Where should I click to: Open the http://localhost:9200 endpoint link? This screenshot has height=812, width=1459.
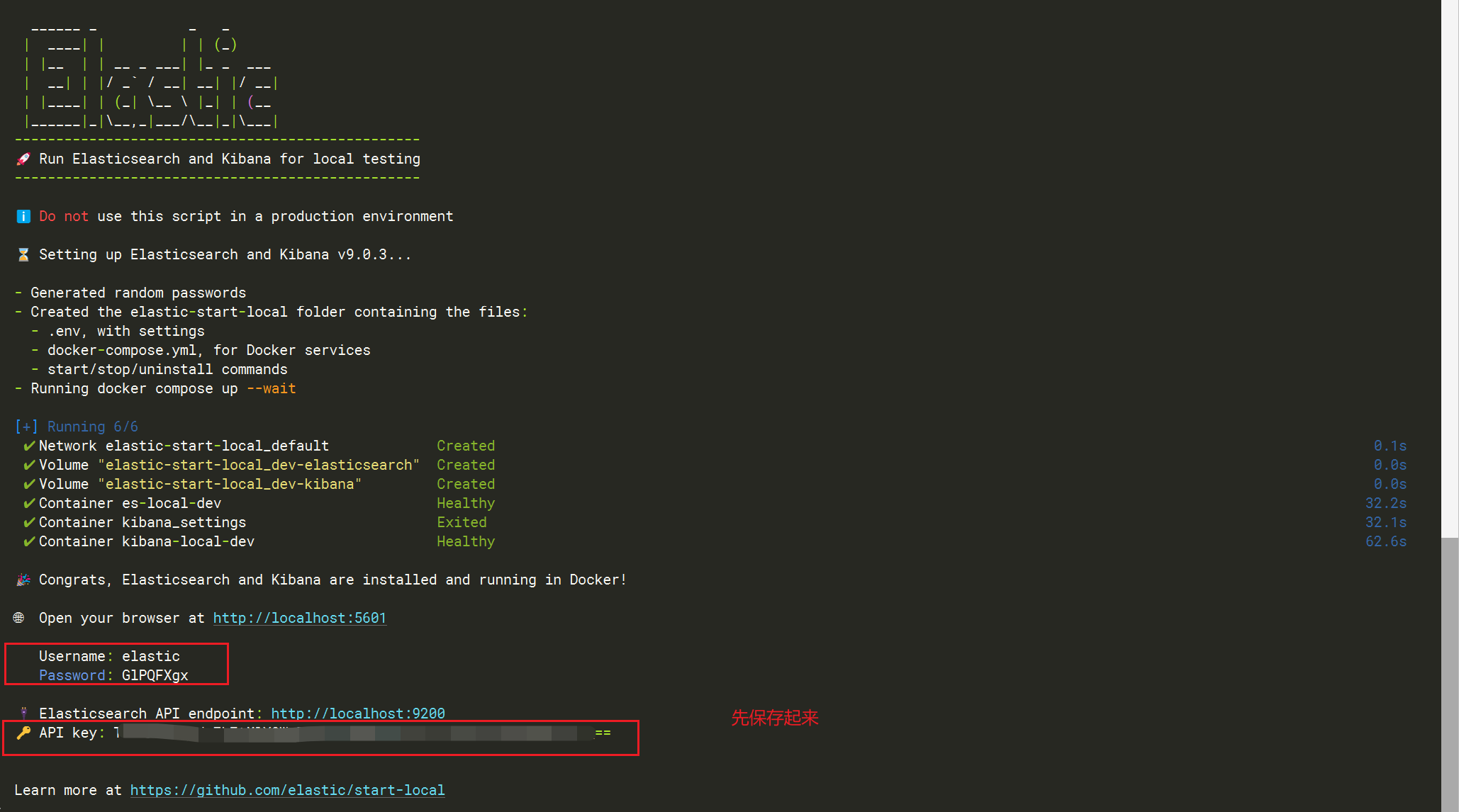(x=358, y=714)
